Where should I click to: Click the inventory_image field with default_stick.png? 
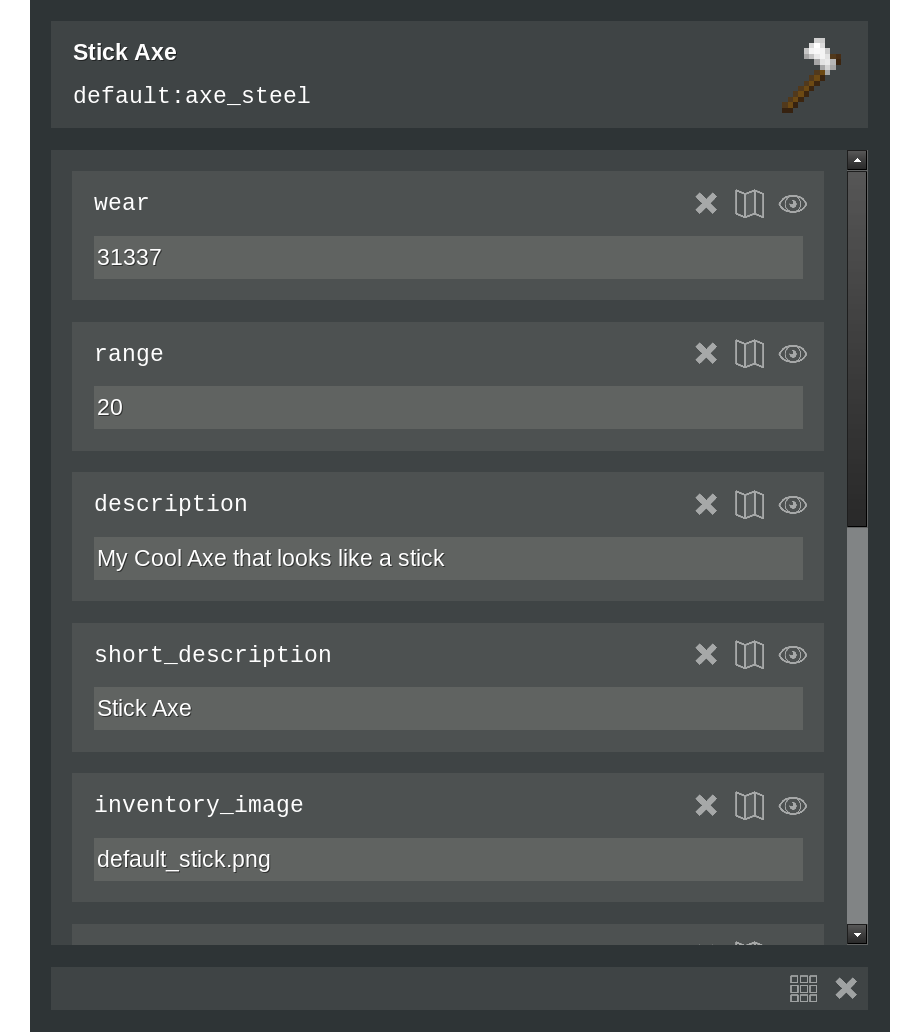[x=448, y=860]
